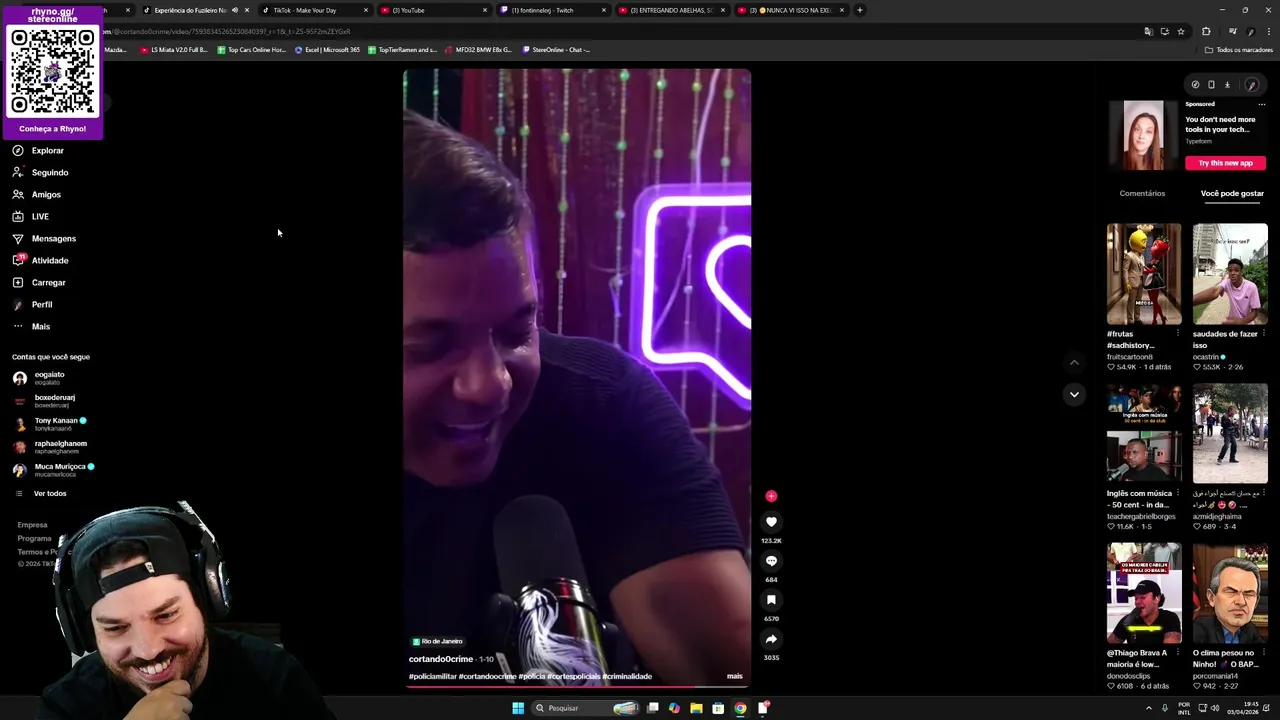Viewport: 1280px width, 720px height.
Task: Open the Todos os marcadores bookmarks folder
Action: [1239, 49]
